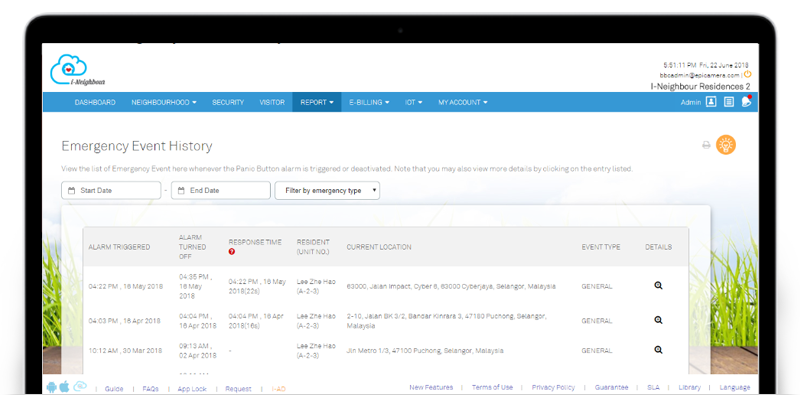
Task: Click the Android app icon in footer
Action: [x=52, y=387]
